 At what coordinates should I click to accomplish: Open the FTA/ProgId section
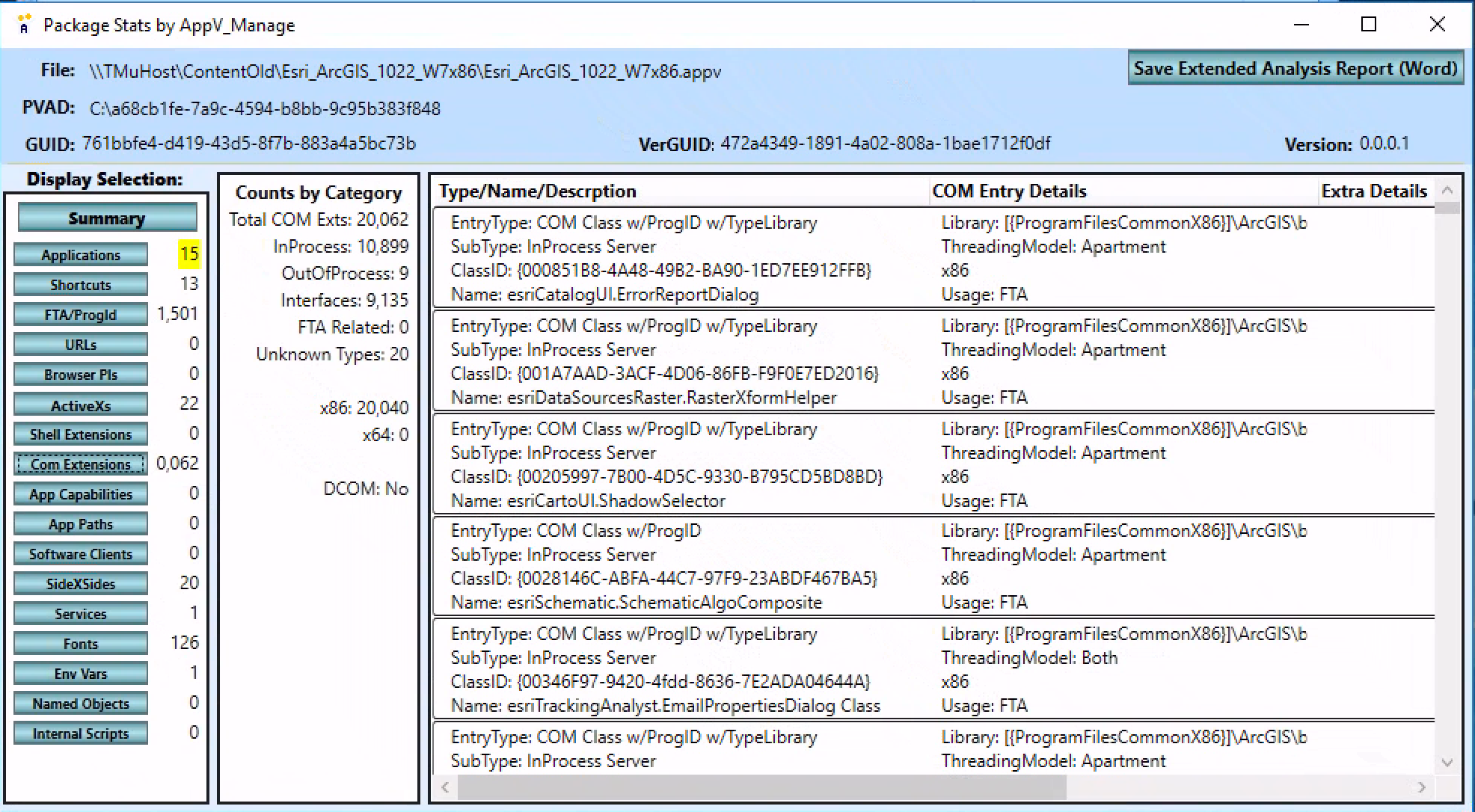pos(81,315)
